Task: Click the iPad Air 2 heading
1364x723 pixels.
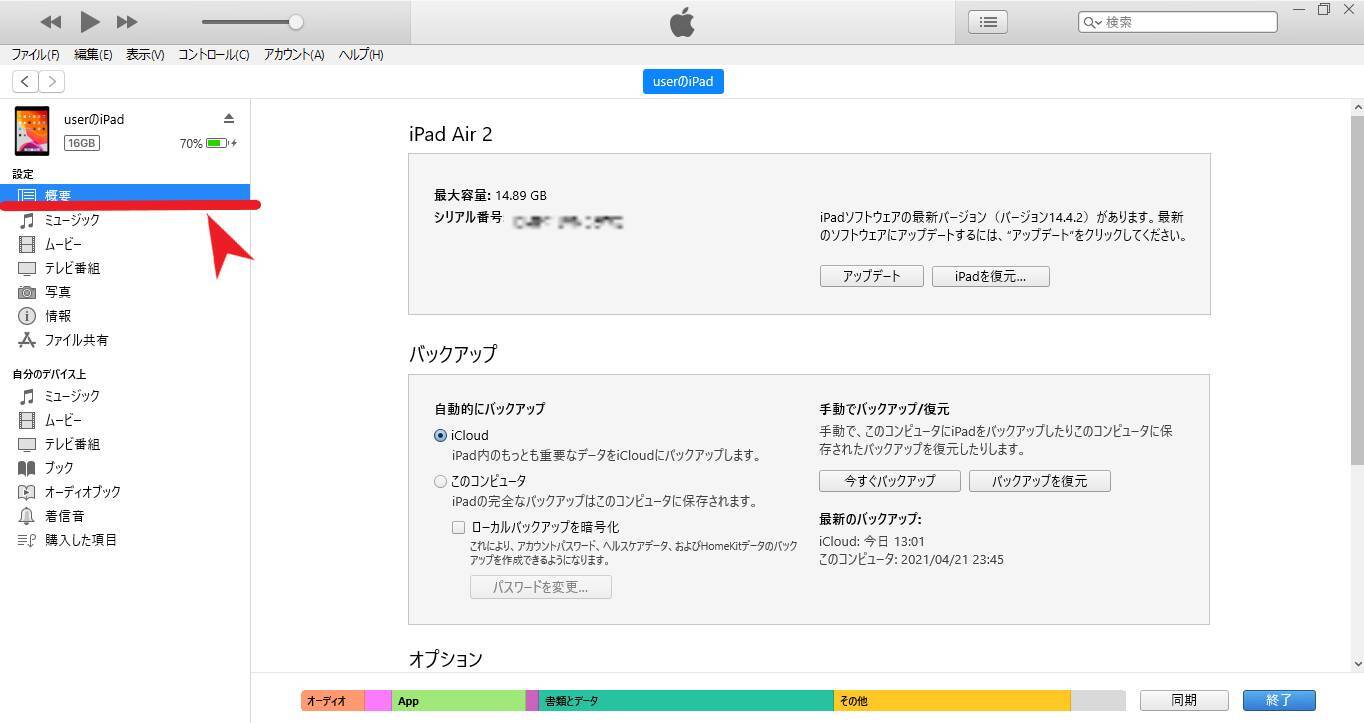Action: point(450,134)
